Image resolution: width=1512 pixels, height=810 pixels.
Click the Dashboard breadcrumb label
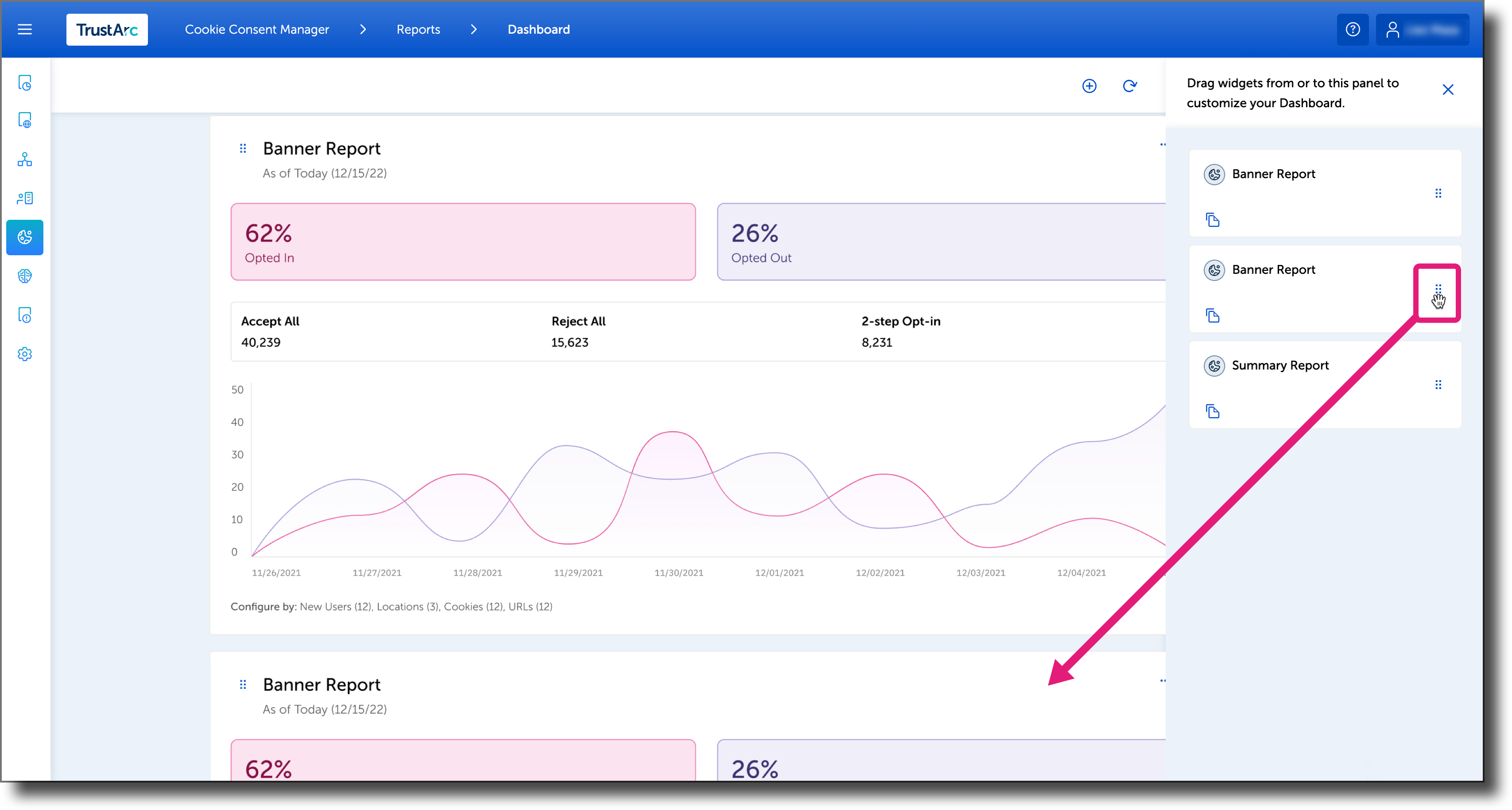pos(538,29)
